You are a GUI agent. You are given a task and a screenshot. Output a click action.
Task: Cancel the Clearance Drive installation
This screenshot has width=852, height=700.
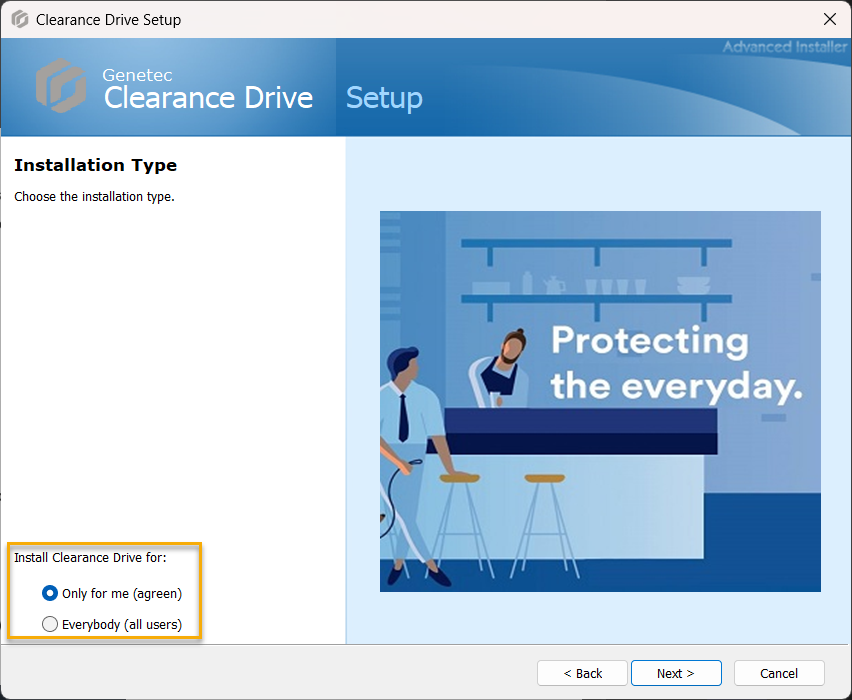(779, 673)
